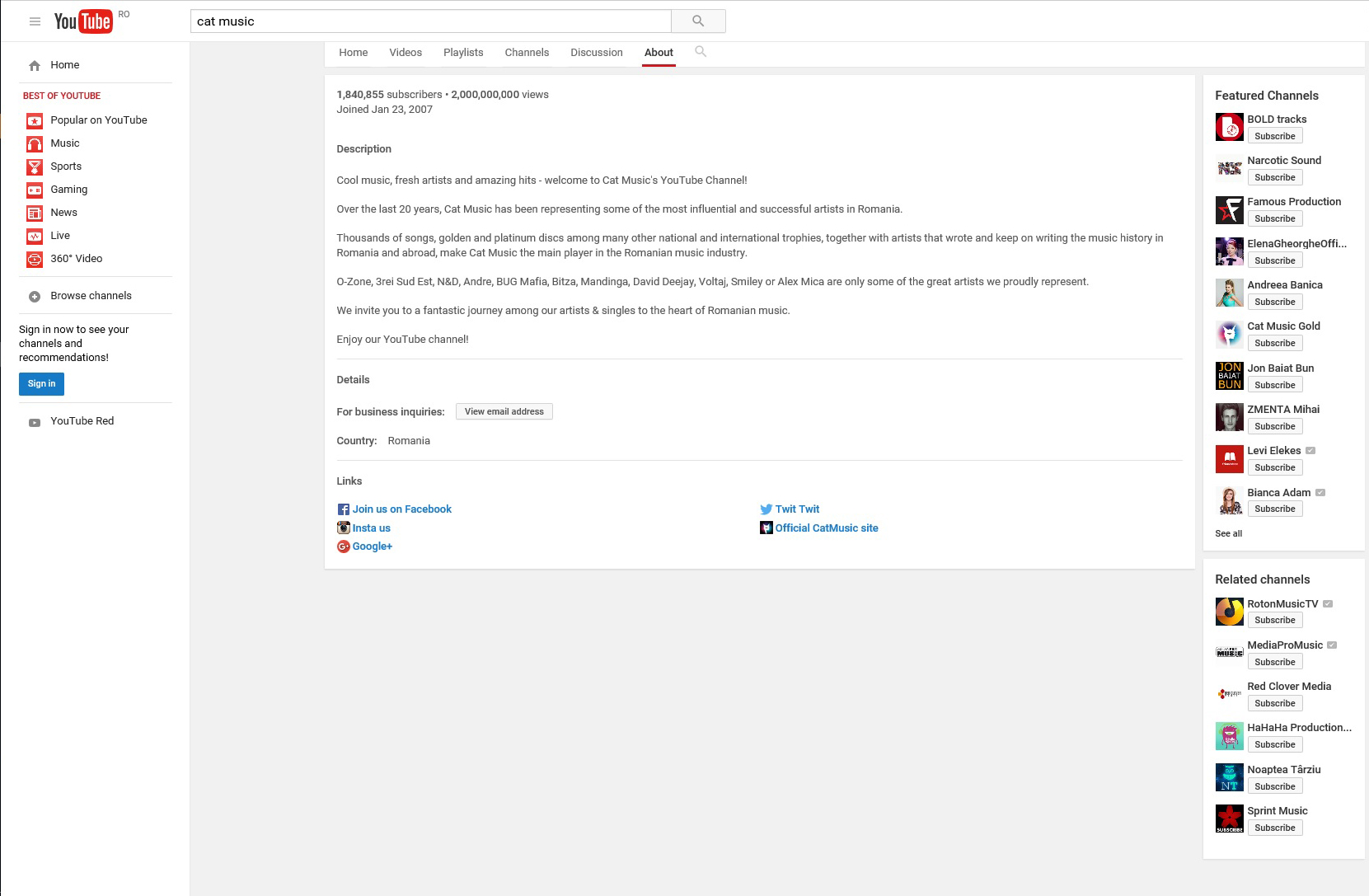Open the Insta us link

click(372, 528)
